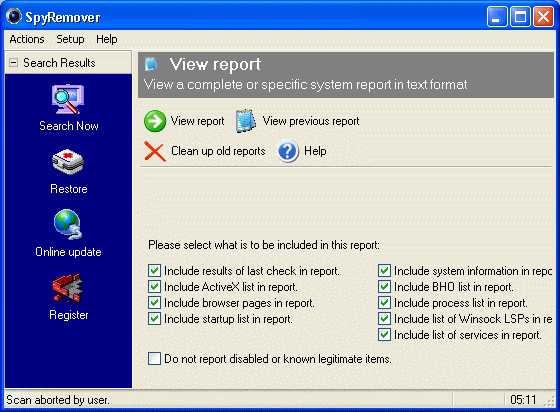Image resolution: width=560 pixels, height=412 pixels.
Task: Uncheck Include list of Winsock LSPs
Action: click(x=384, y=318)
